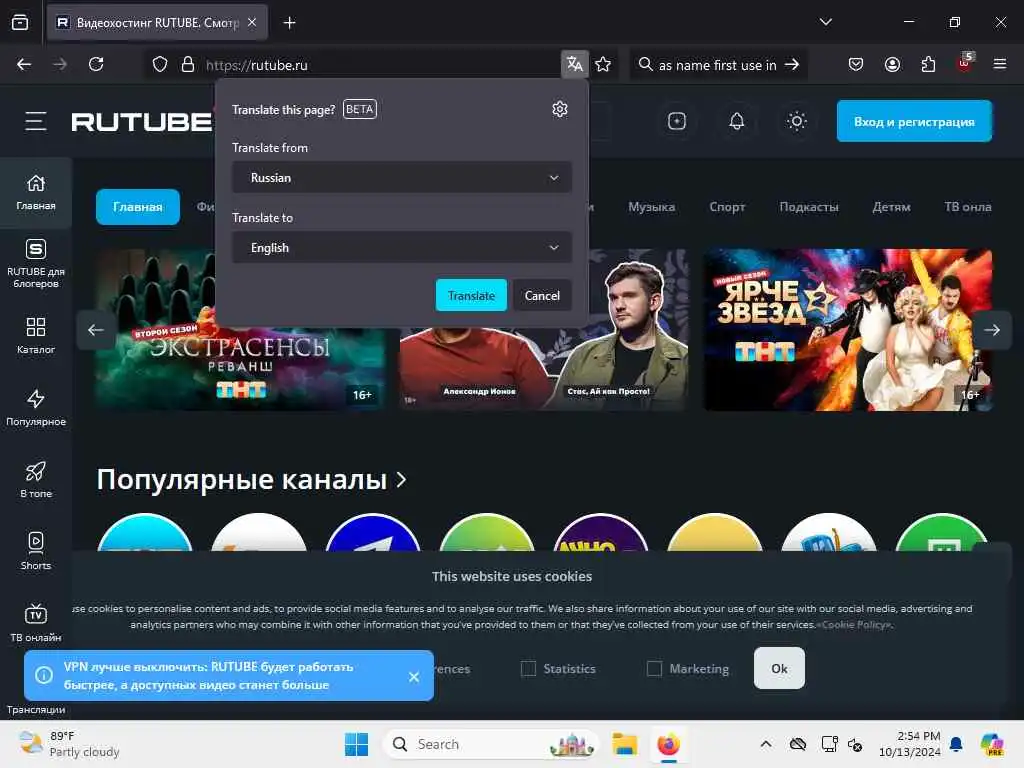This screenshot has width=1024, height=768.
Task: Expand Популярные каналы chevron heading
Action: tap(252, 479)
